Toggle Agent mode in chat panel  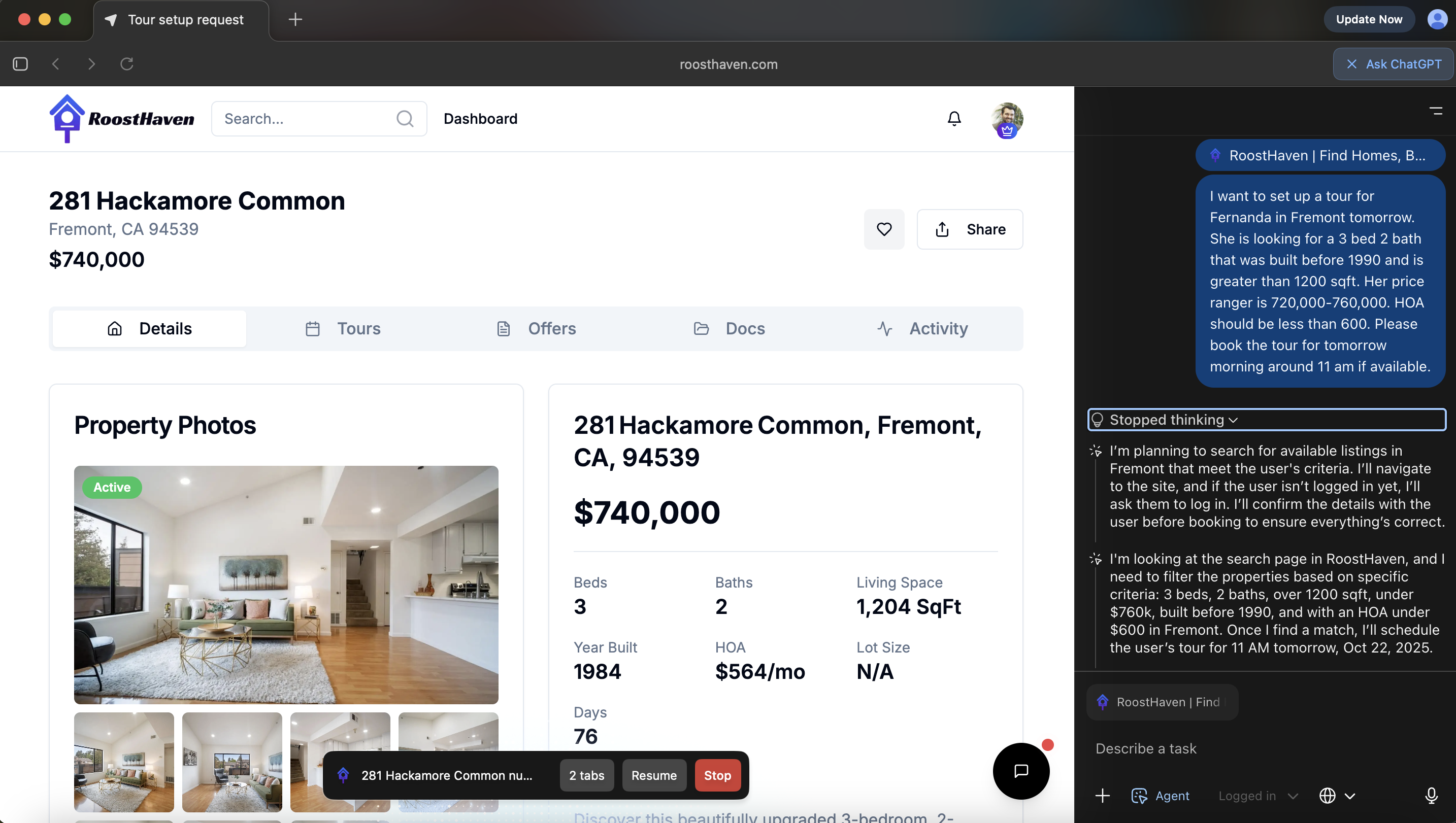[x=1160, y=795]
